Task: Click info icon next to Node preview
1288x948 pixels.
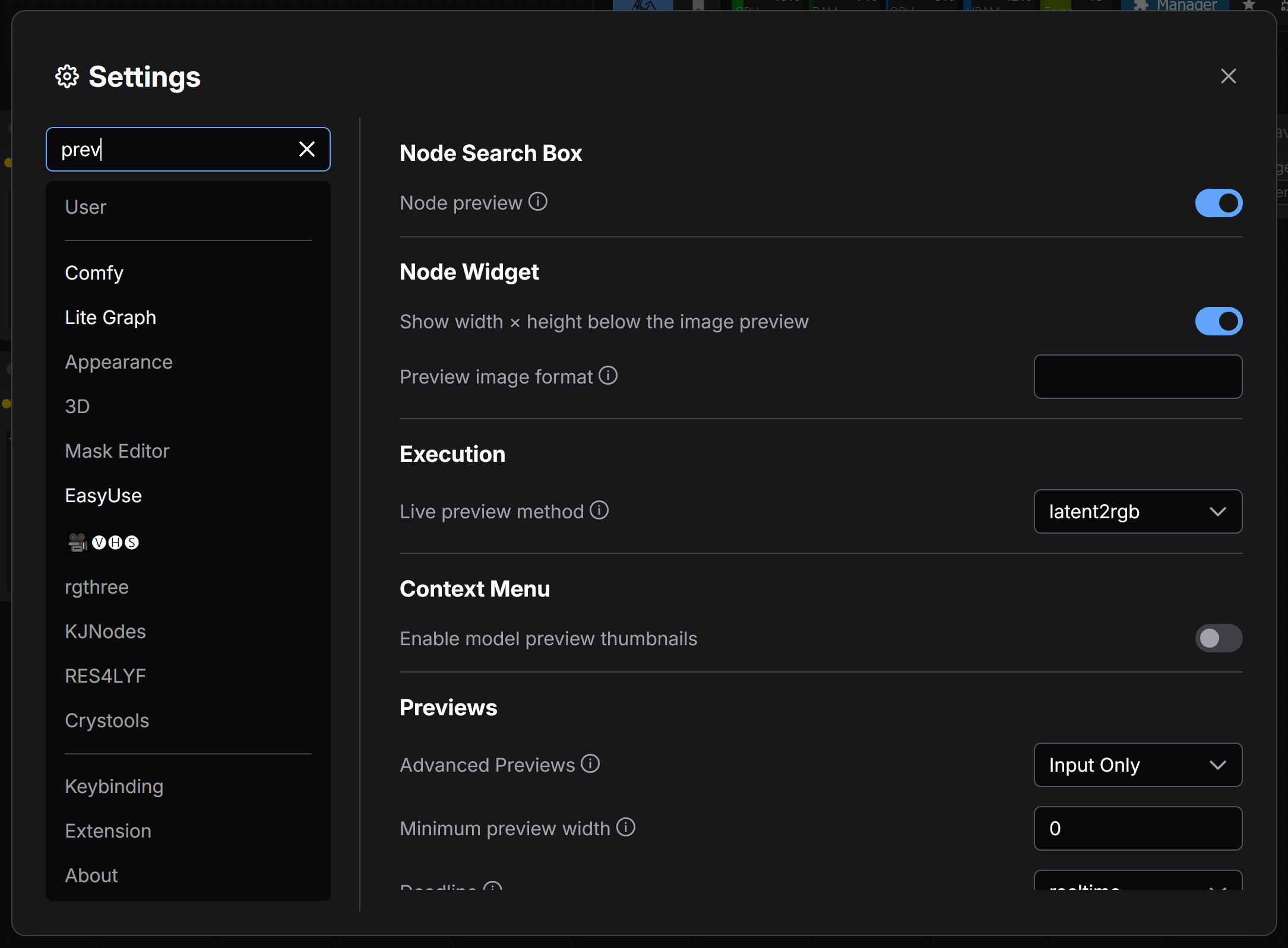Action: coord(537,202)
